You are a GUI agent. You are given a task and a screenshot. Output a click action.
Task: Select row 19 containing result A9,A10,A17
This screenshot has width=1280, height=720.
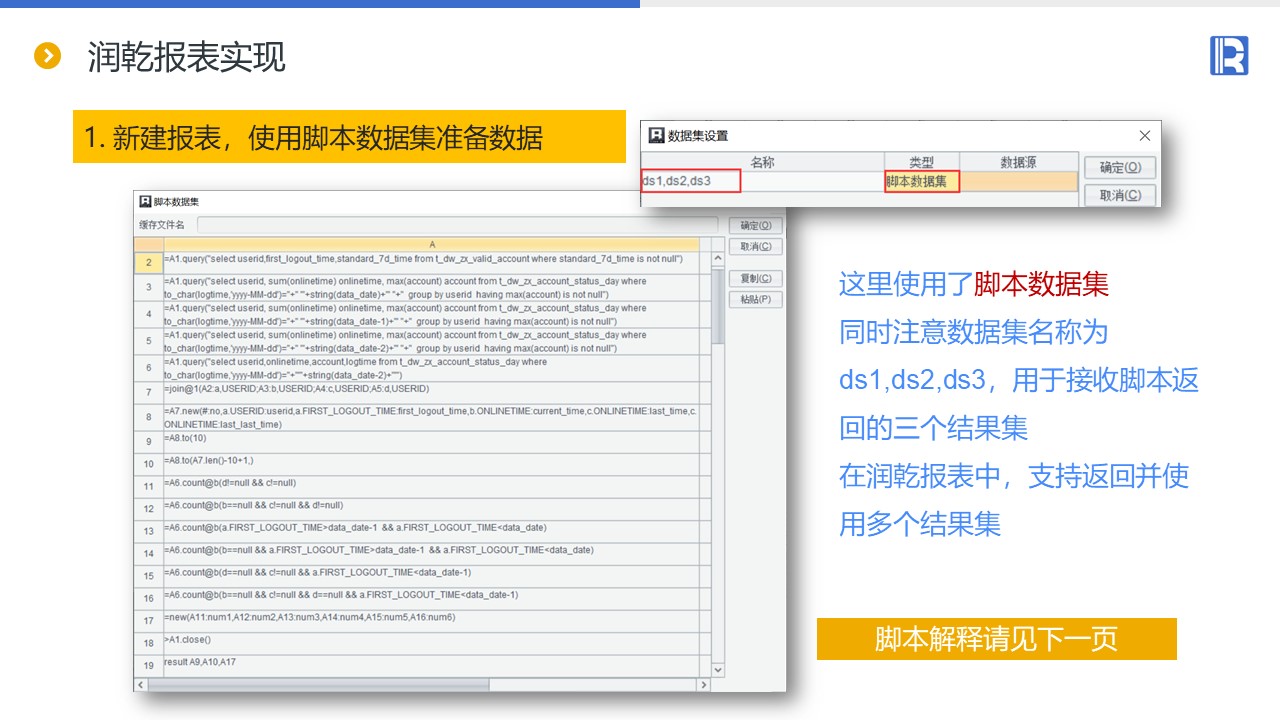(x=430, y=663)
